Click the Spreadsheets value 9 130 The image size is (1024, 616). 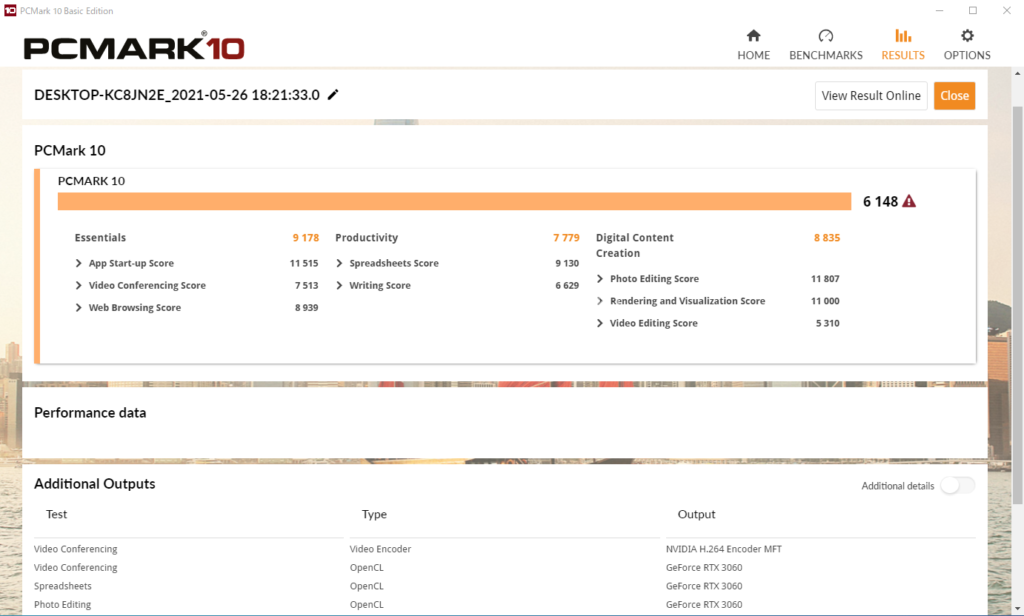(x=567, y=263)
